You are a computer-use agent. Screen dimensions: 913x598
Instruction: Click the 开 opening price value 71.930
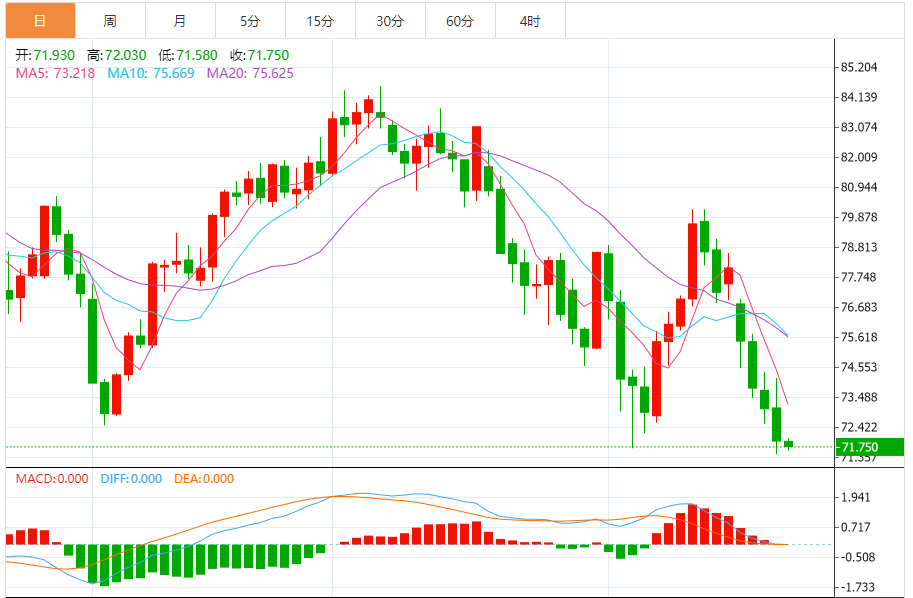pos(54,55)
